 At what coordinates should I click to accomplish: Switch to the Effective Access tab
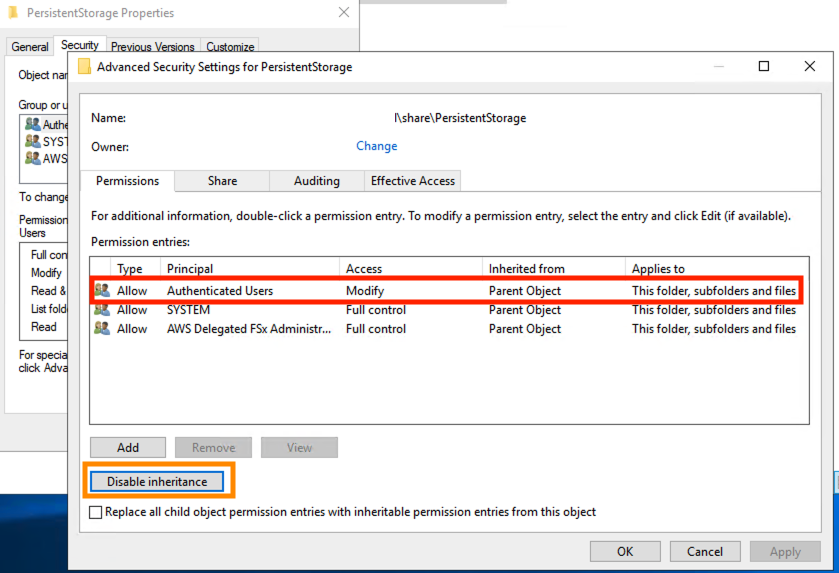pyautogui.click(x=413, y=181)
